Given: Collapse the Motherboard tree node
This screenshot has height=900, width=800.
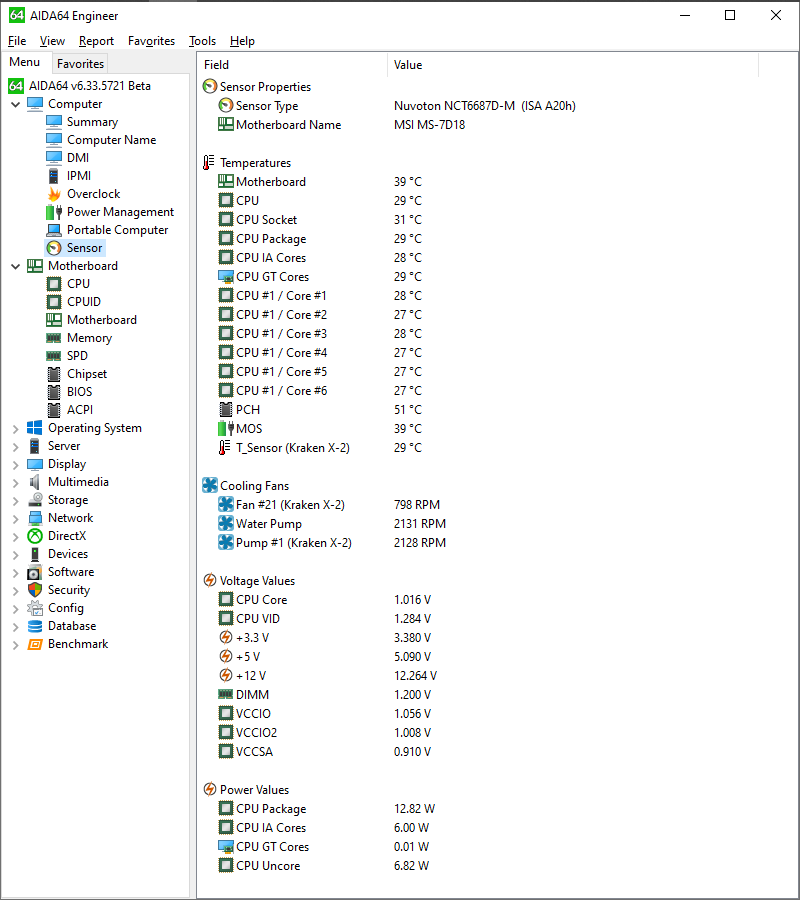Looking at the screenshot, I should pos(15,266).
